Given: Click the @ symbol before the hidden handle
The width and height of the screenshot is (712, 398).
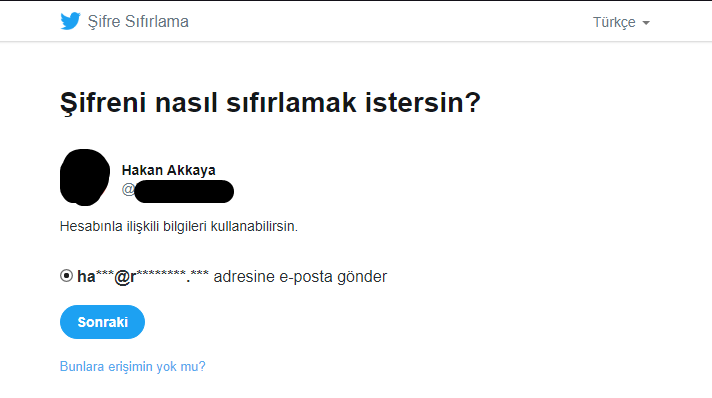Looking at the screenshot, I should (128, 189).
